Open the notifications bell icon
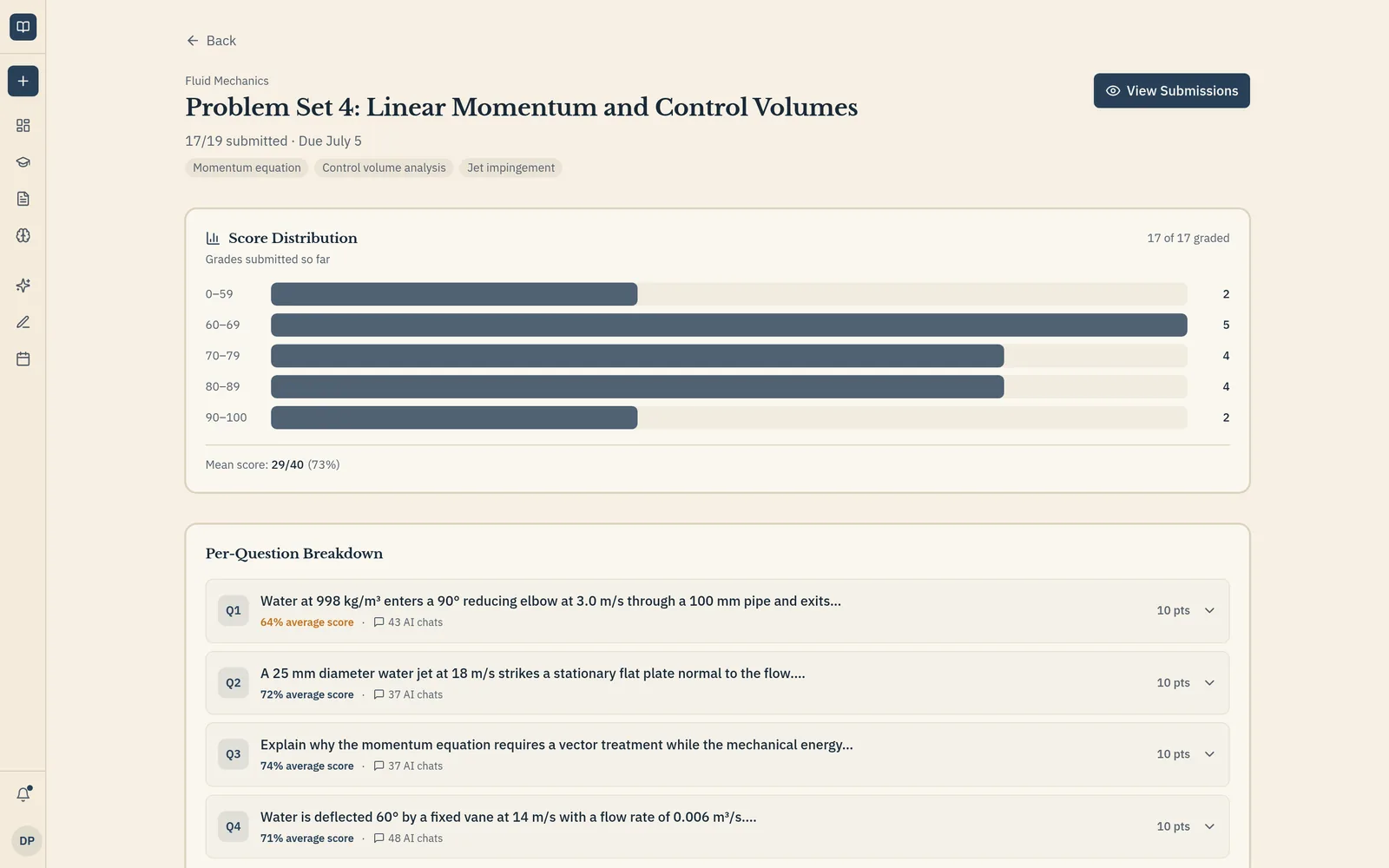Viewport: 1389px width, 868px height. 23,794
